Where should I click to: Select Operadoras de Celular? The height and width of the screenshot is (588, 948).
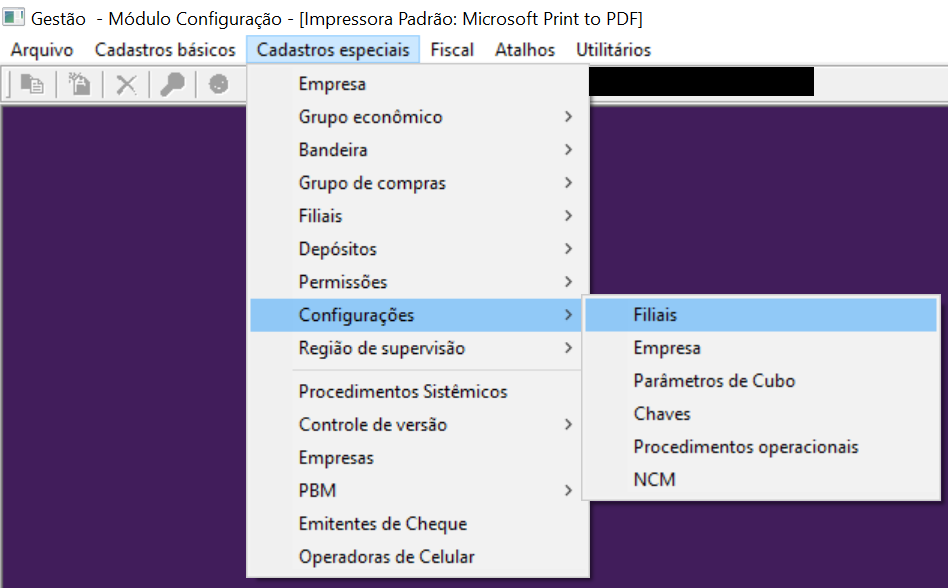pos(386,557)
